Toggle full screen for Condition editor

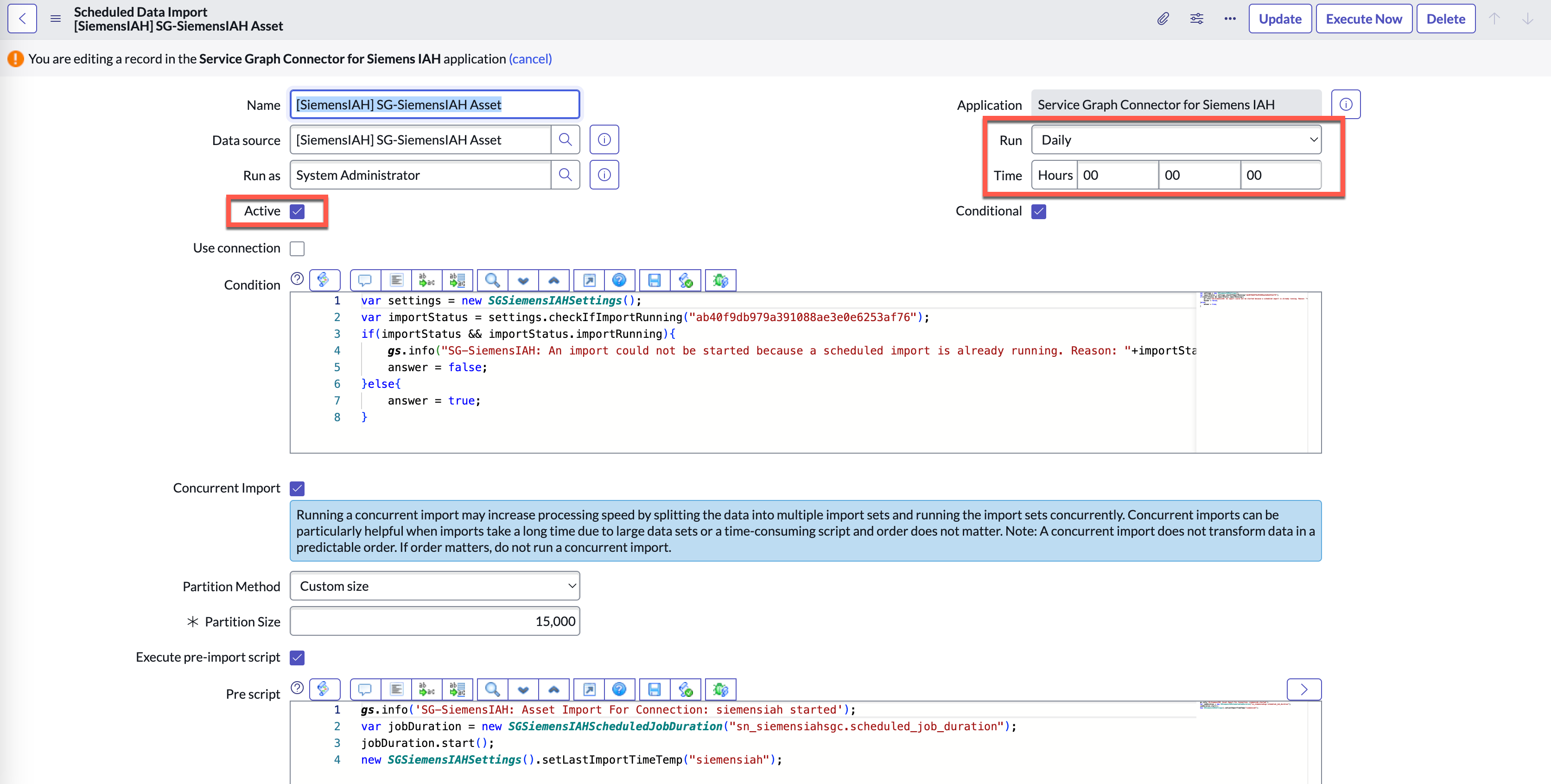coord(590,280)
